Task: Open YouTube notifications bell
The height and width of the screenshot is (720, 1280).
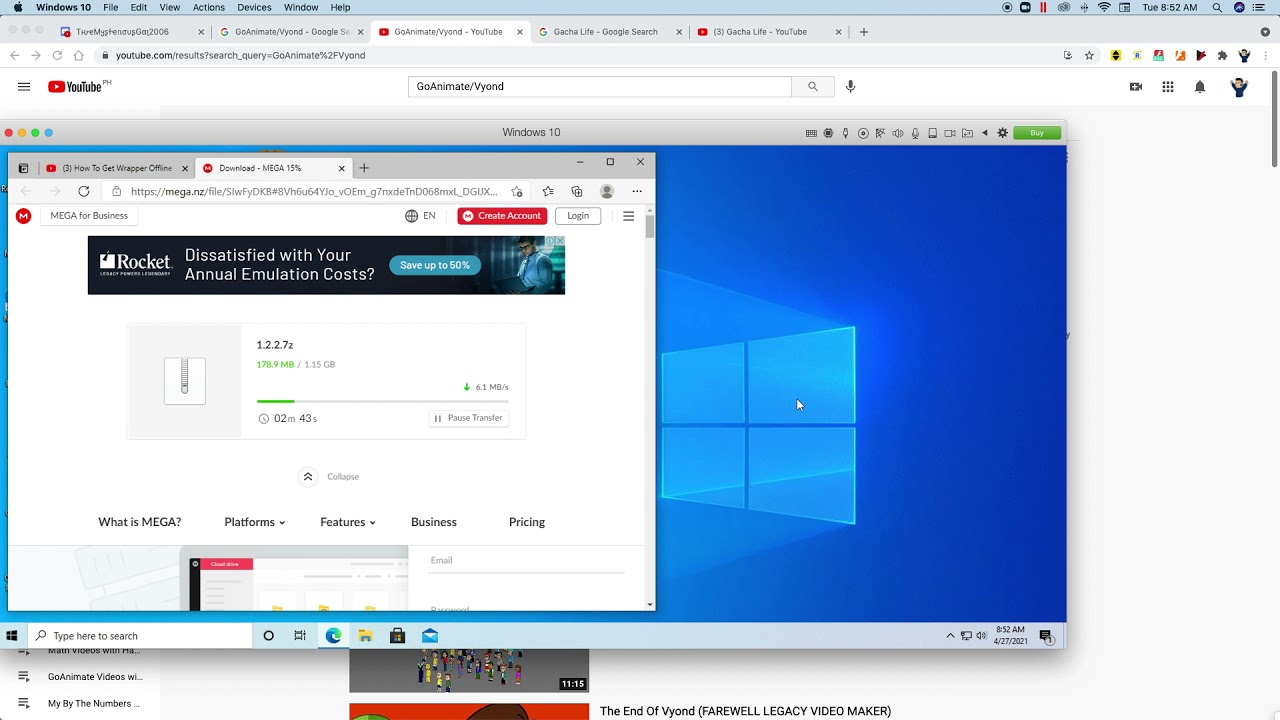Action: point(1200,87)
